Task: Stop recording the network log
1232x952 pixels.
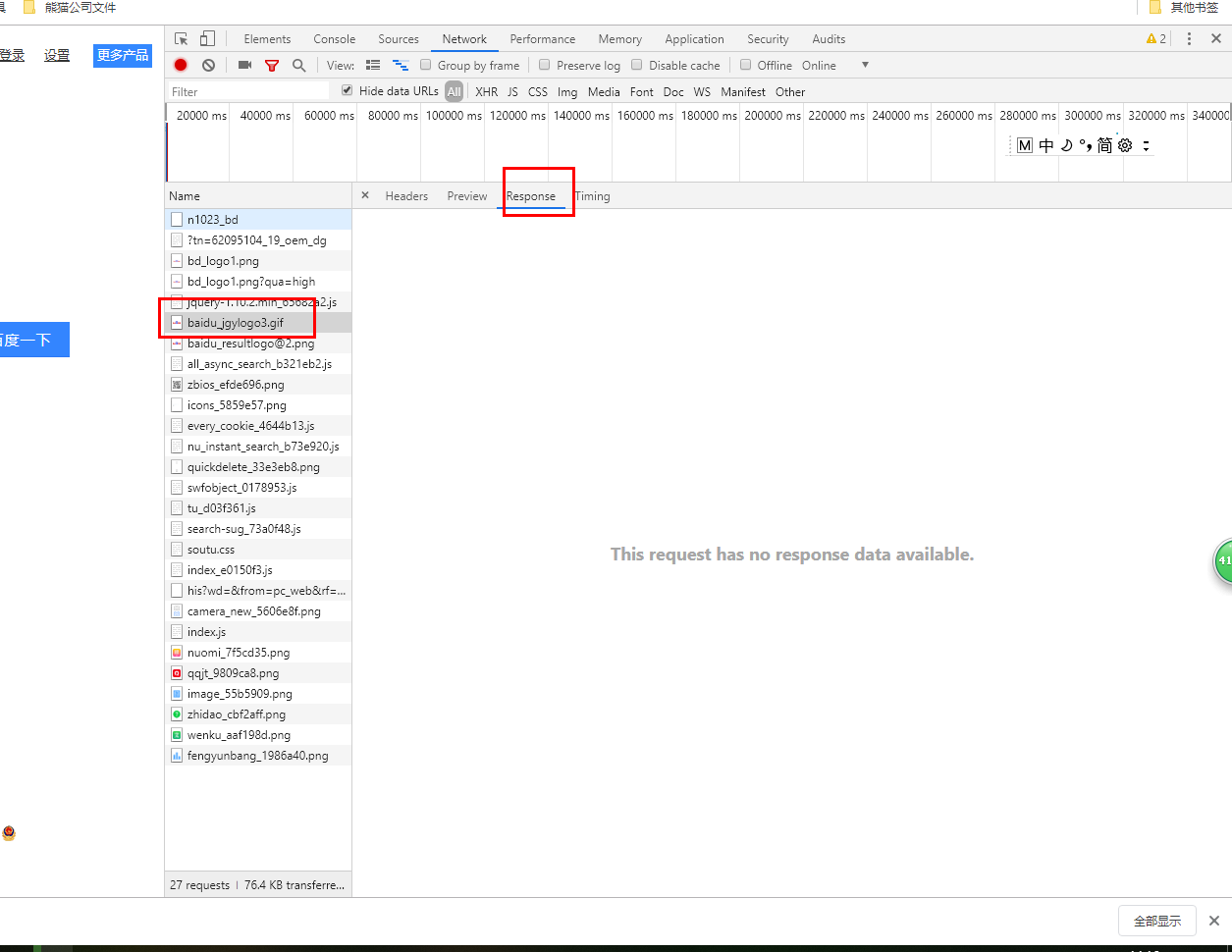Action: tap(179, 65)
